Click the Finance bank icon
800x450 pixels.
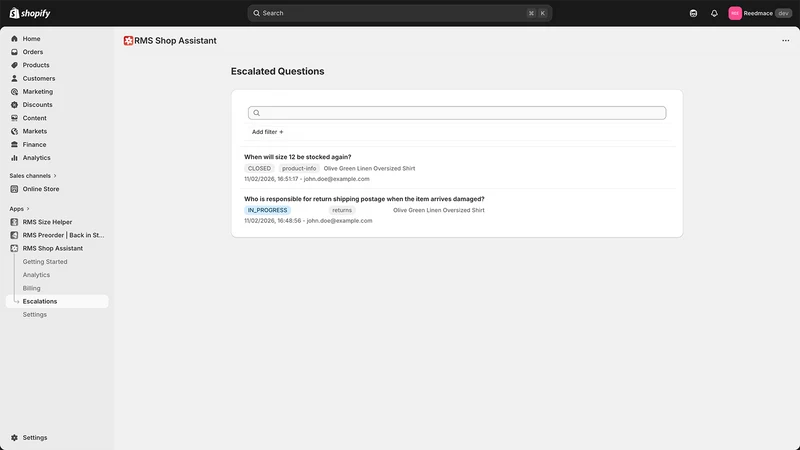point(14,144)
